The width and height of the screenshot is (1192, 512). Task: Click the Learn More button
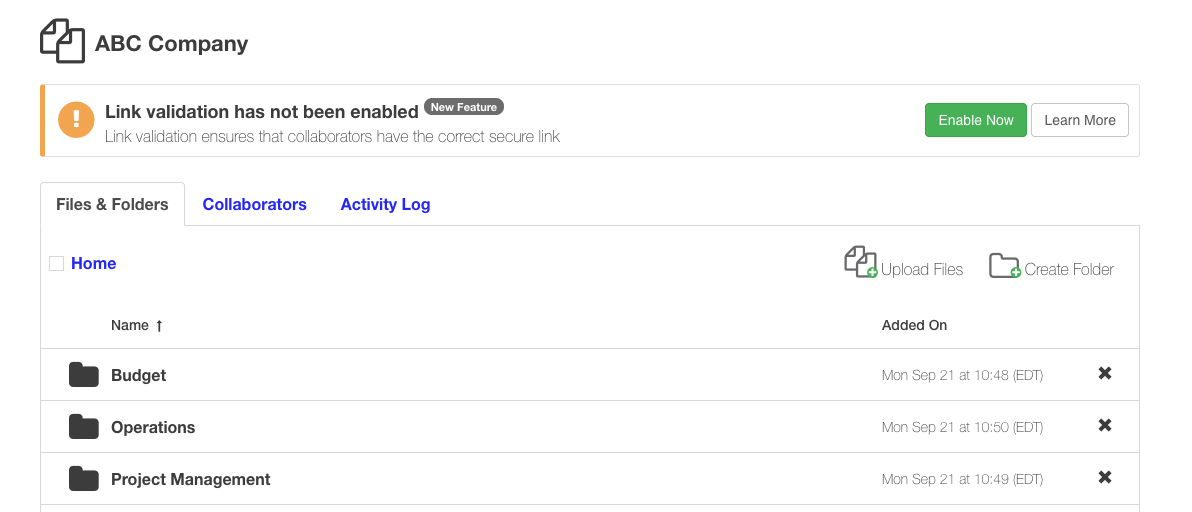pos(1079,120)
